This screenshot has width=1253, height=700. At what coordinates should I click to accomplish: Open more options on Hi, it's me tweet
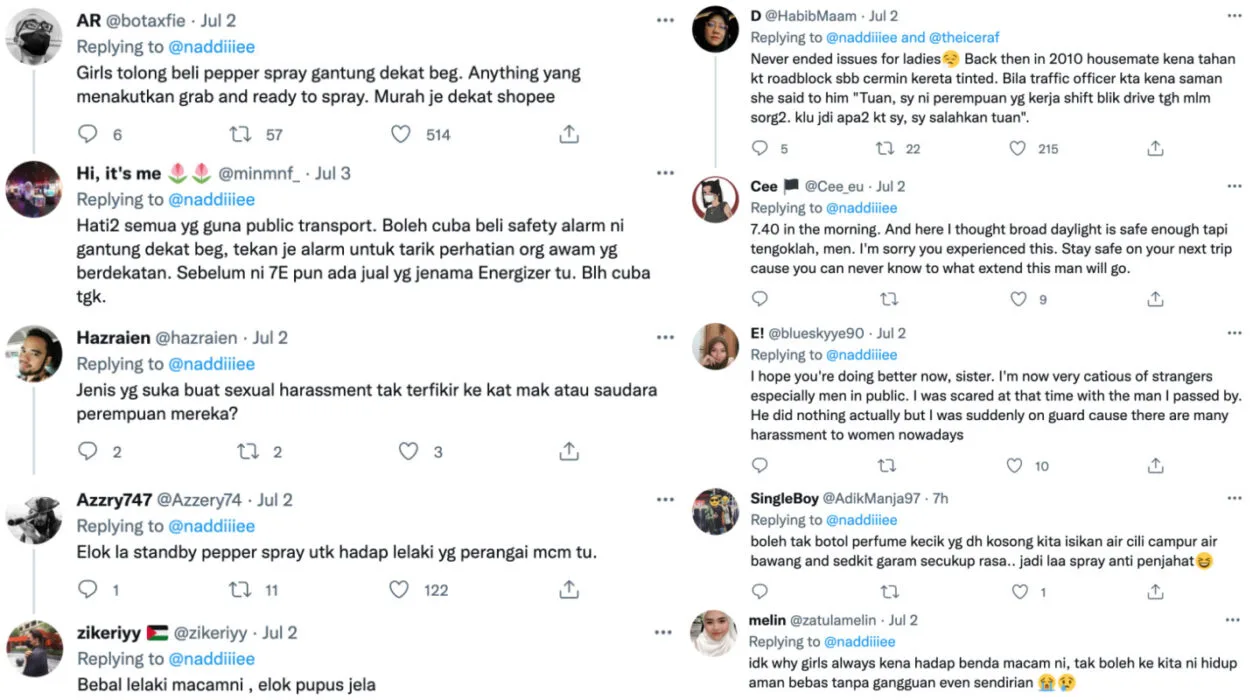click(x=665, y=173)
